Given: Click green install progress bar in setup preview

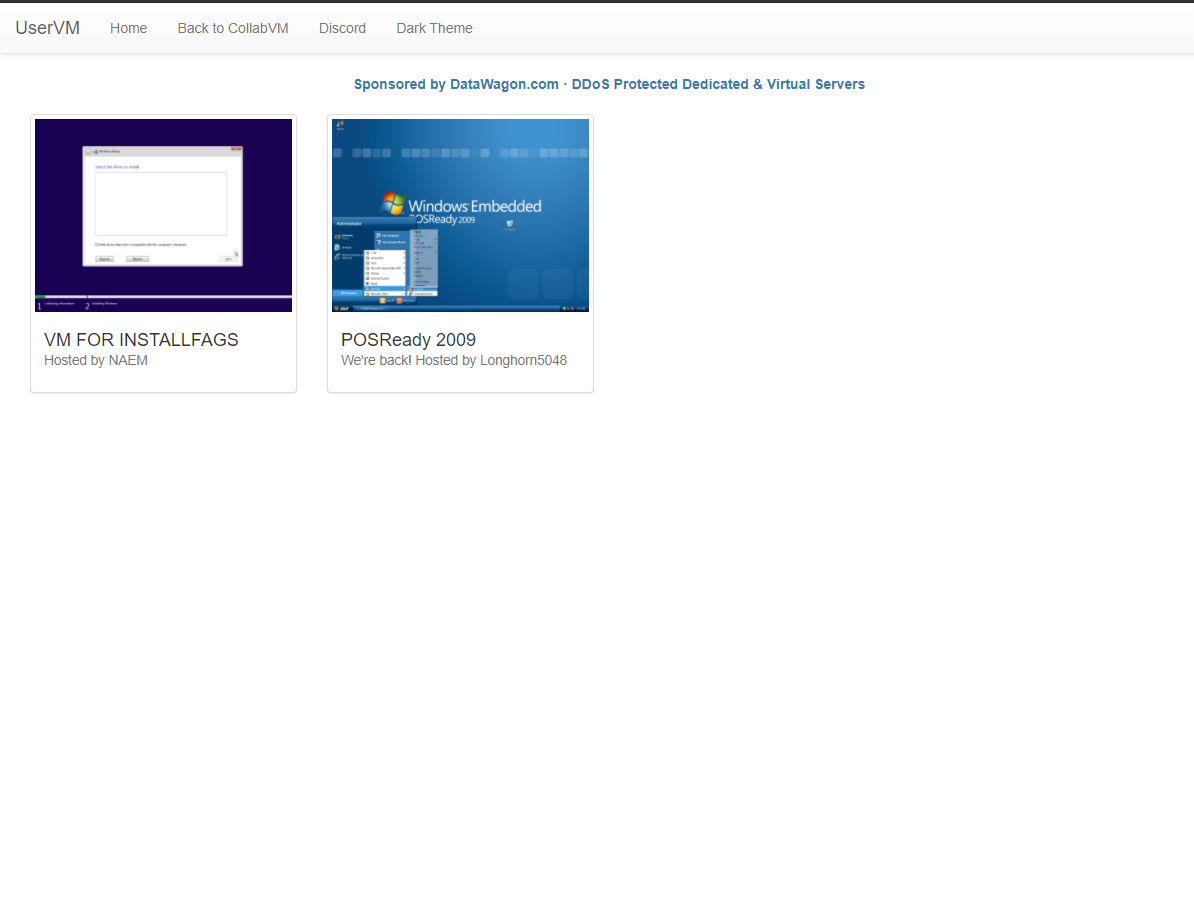Looking at the screenshot, I should pos(40,297).
